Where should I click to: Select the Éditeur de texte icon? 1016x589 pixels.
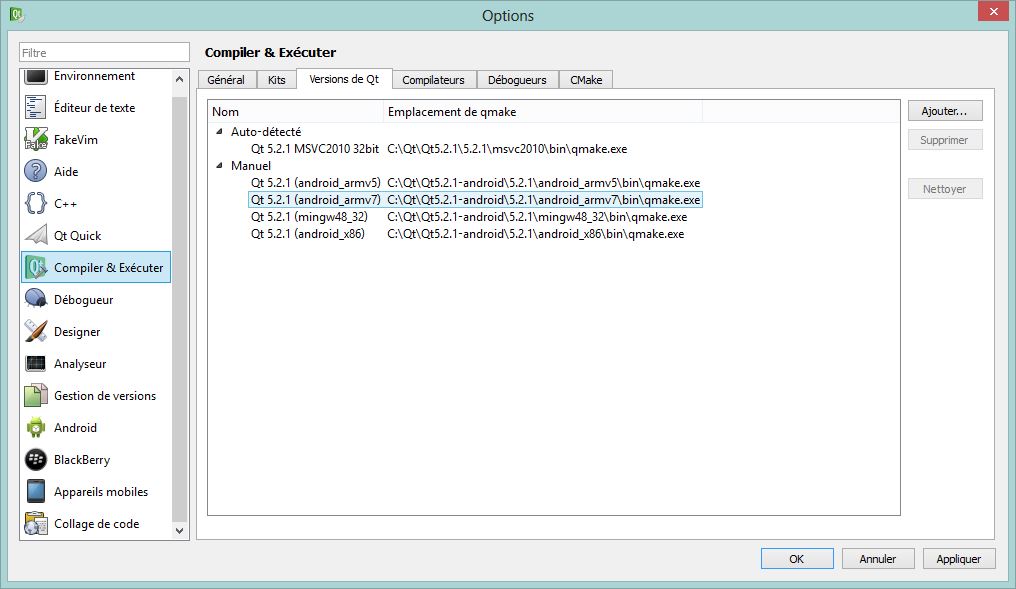(x=36, y=108)
